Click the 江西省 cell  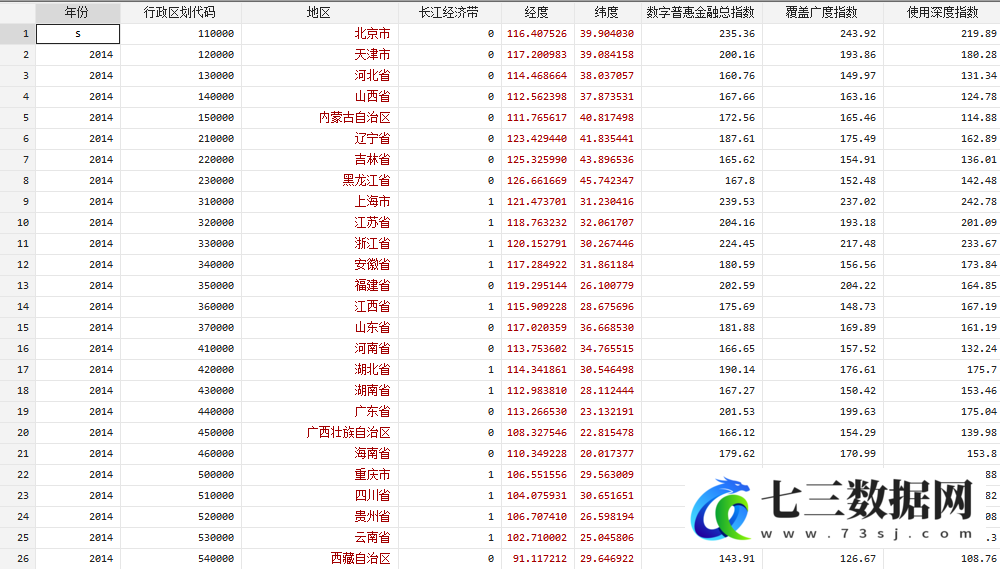320,307
